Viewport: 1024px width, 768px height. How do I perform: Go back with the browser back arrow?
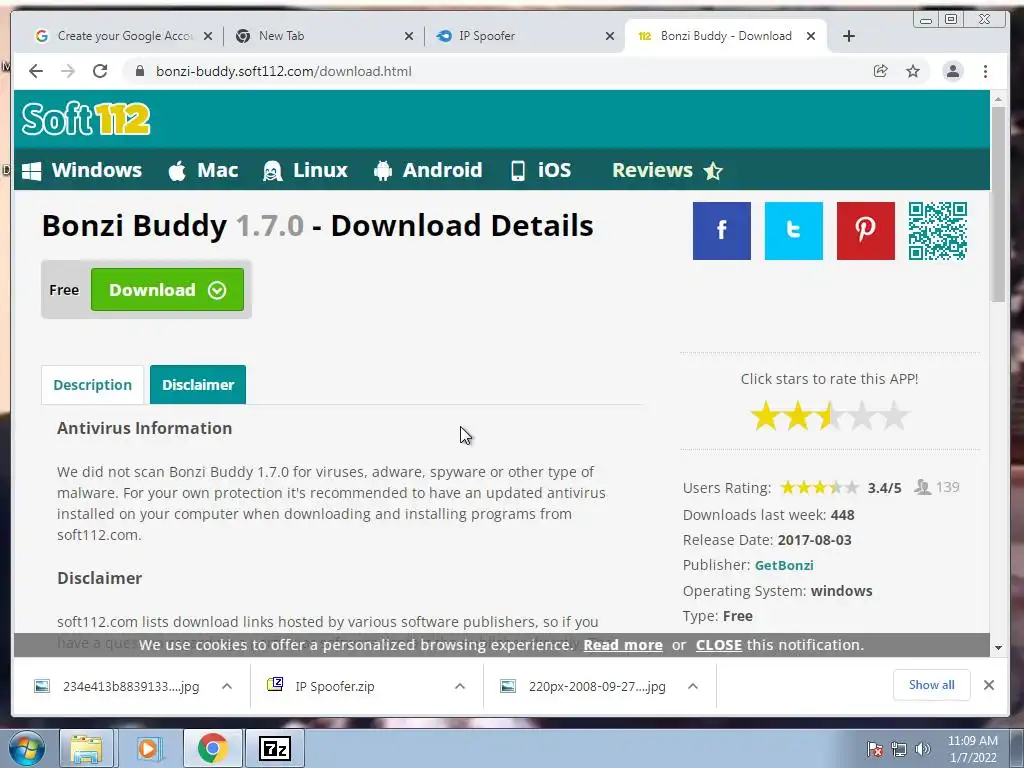[x=36, y=71]
